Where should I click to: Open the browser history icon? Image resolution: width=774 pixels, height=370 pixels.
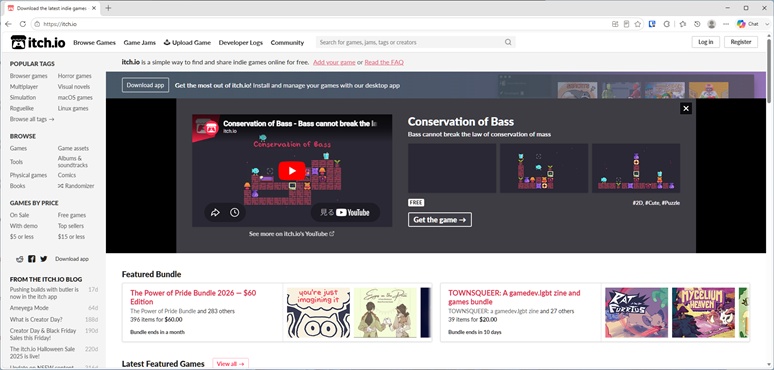(x=697, y=24)
